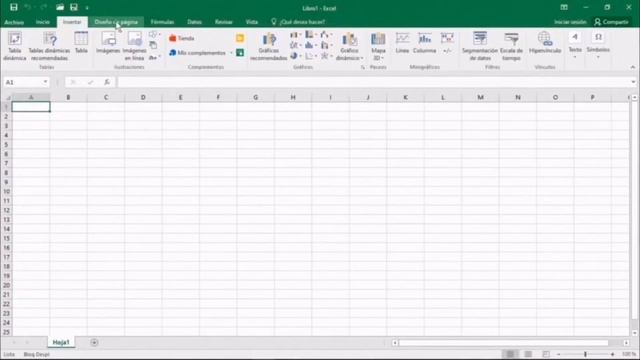The image size is (640, 360).
Task: Click the Insert function fx icon
Action: point(107,82)
